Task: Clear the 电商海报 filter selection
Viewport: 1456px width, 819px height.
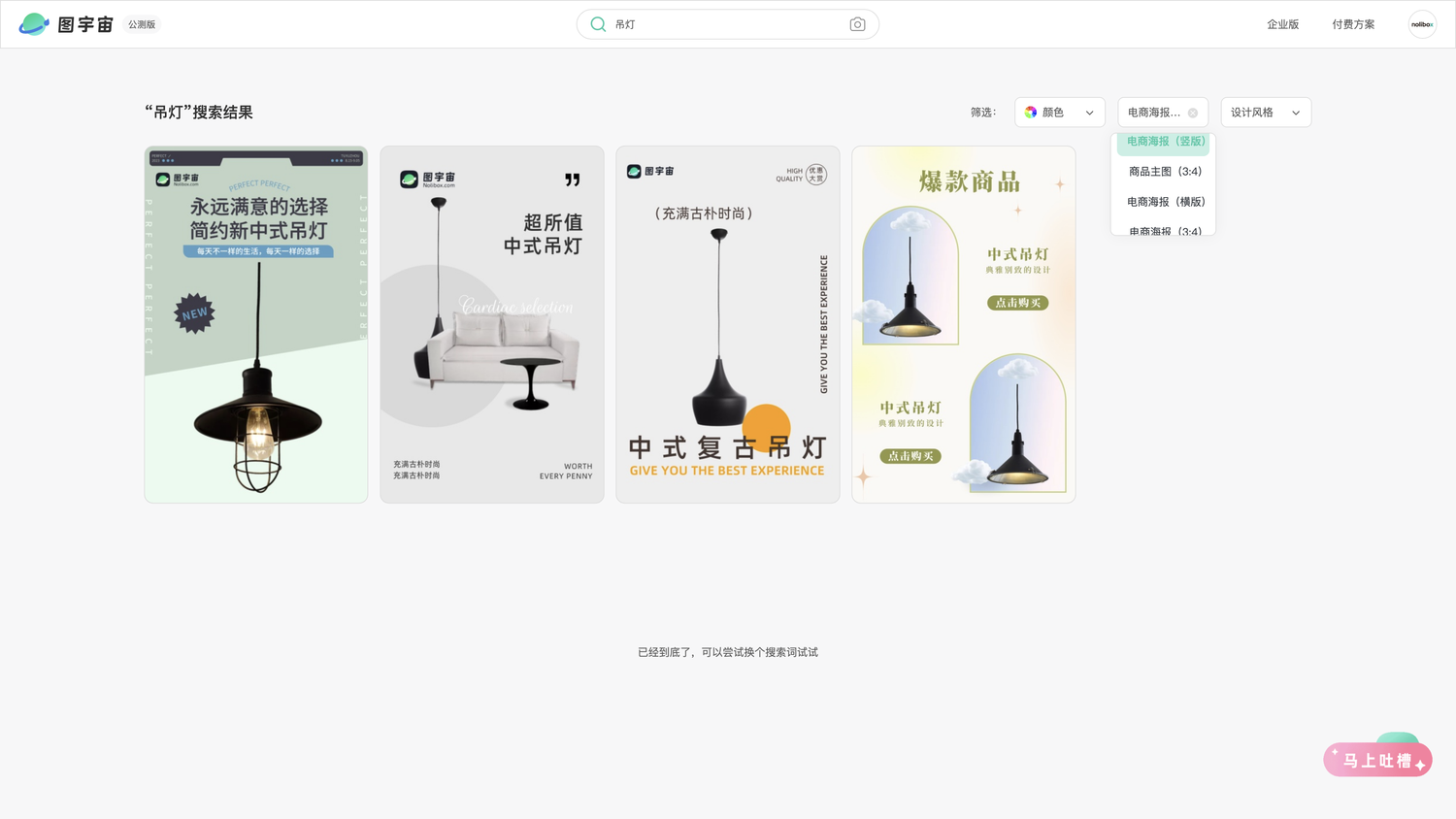Action: (1193, 113)
